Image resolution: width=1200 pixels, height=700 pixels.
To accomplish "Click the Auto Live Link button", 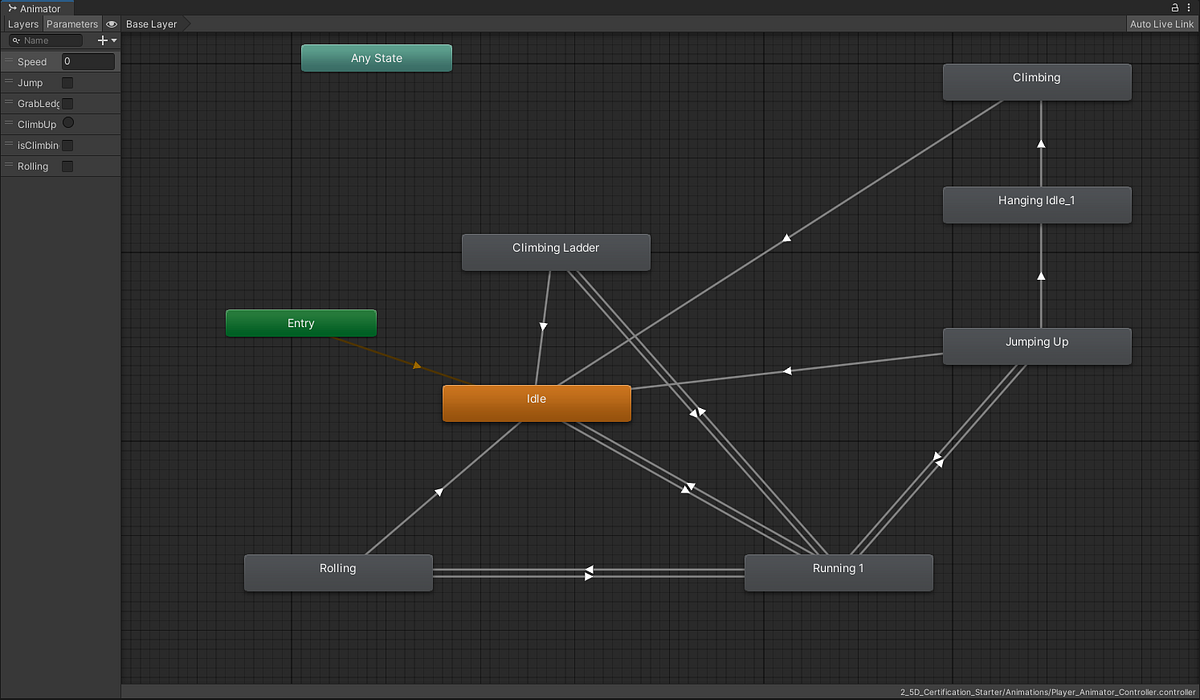I will coord(1162,23).
